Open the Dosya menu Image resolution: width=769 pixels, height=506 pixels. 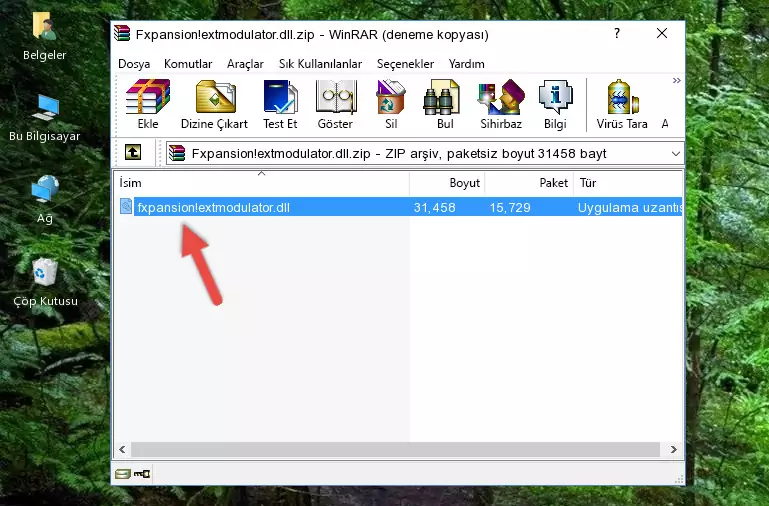(x=134, y=64)
